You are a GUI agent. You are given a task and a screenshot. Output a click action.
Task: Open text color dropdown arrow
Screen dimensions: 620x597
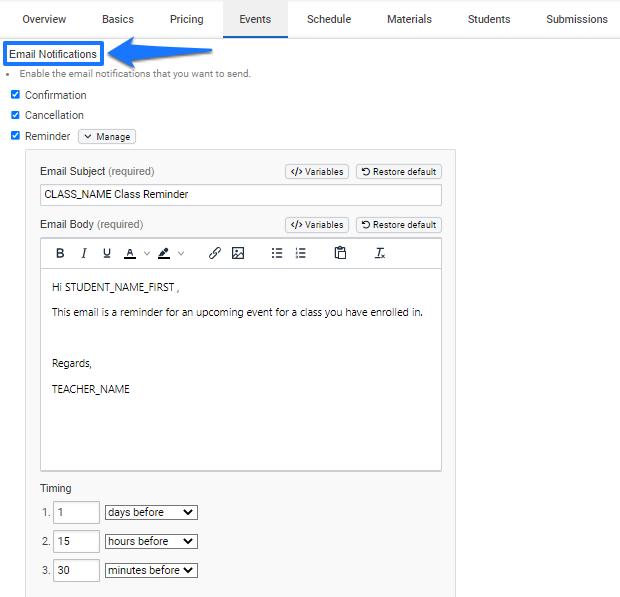[147, 253]
